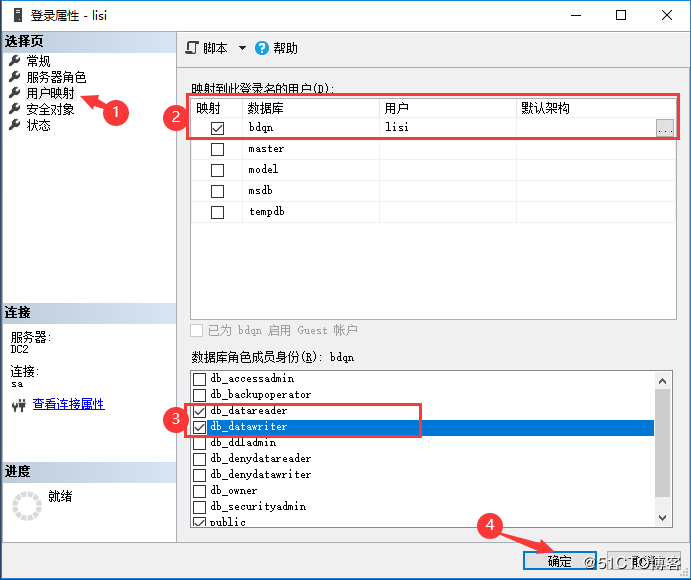Open the 常规 page
This screenshot has height=580, width=691.
click(38, 61)
